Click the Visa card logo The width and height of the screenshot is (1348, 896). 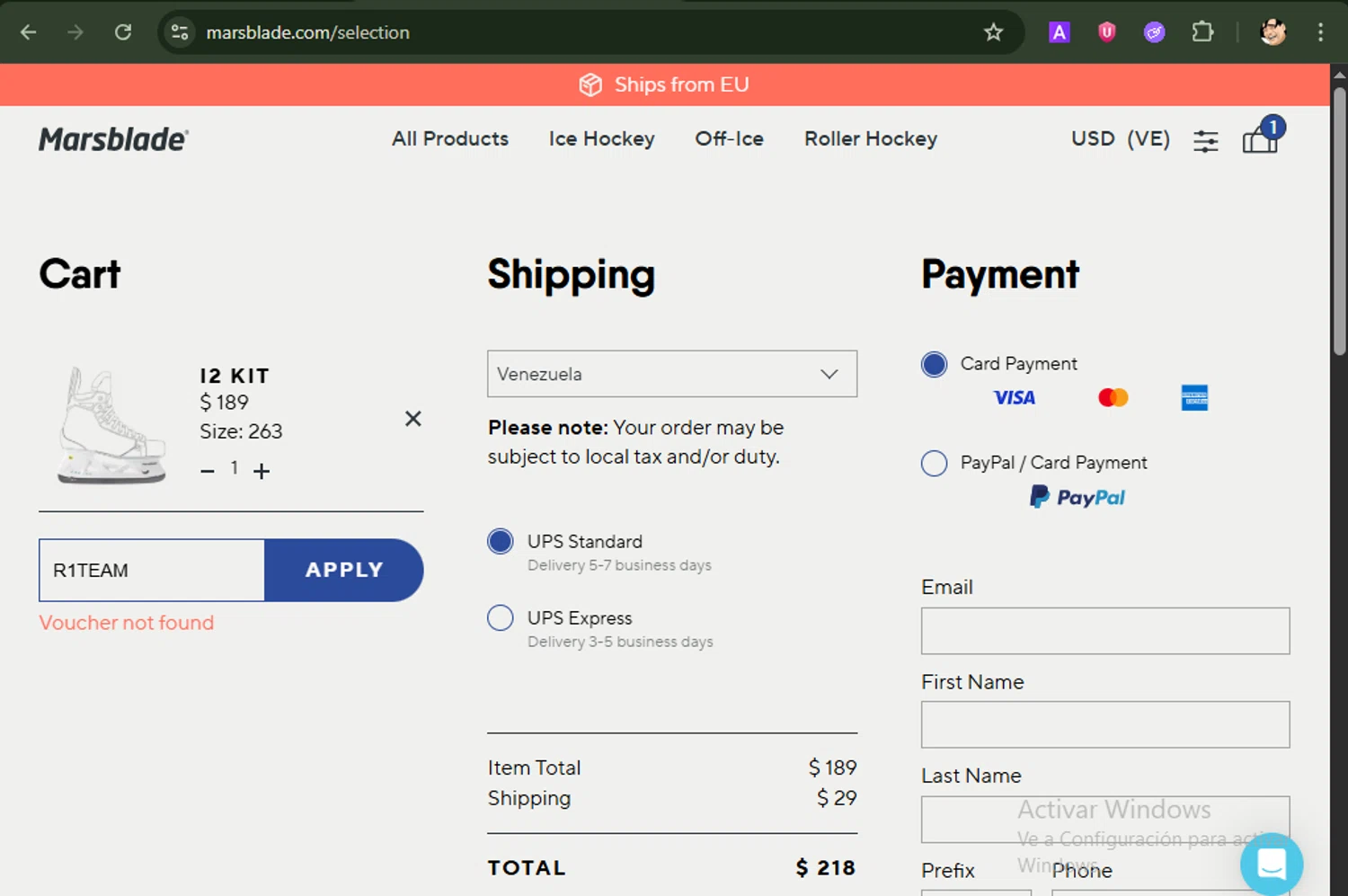point(1015,397)
